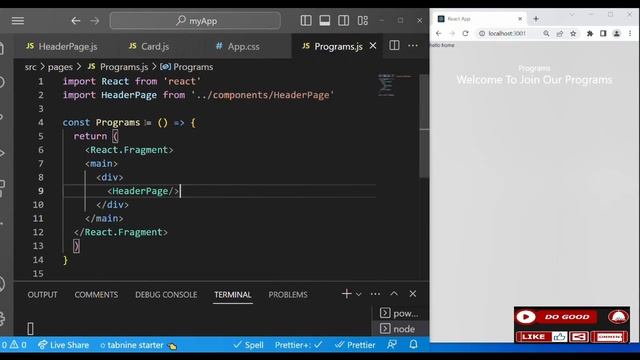
Task: Click the myApp command center search box
Action: coord(195,20)
